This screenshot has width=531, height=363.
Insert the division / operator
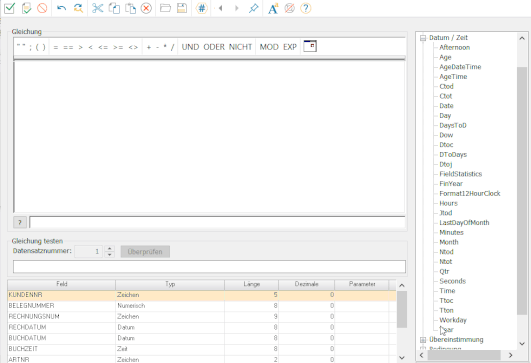[172, 47]
